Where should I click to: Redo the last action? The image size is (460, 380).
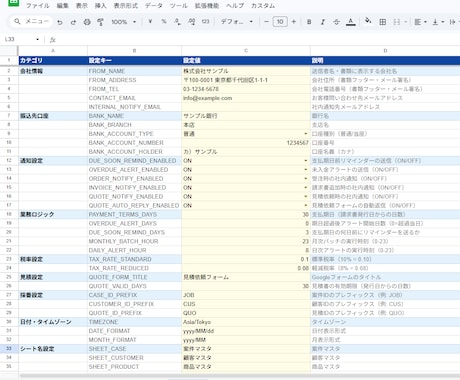(73, 22)
